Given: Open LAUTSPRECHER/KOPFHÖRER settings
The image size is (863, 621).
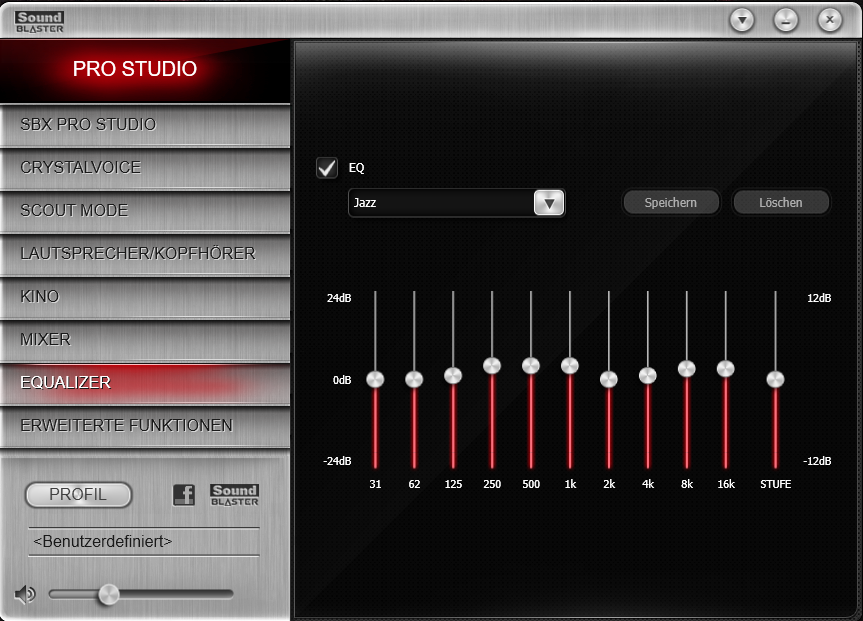Looking at the screenshot, I should point(145,254).
